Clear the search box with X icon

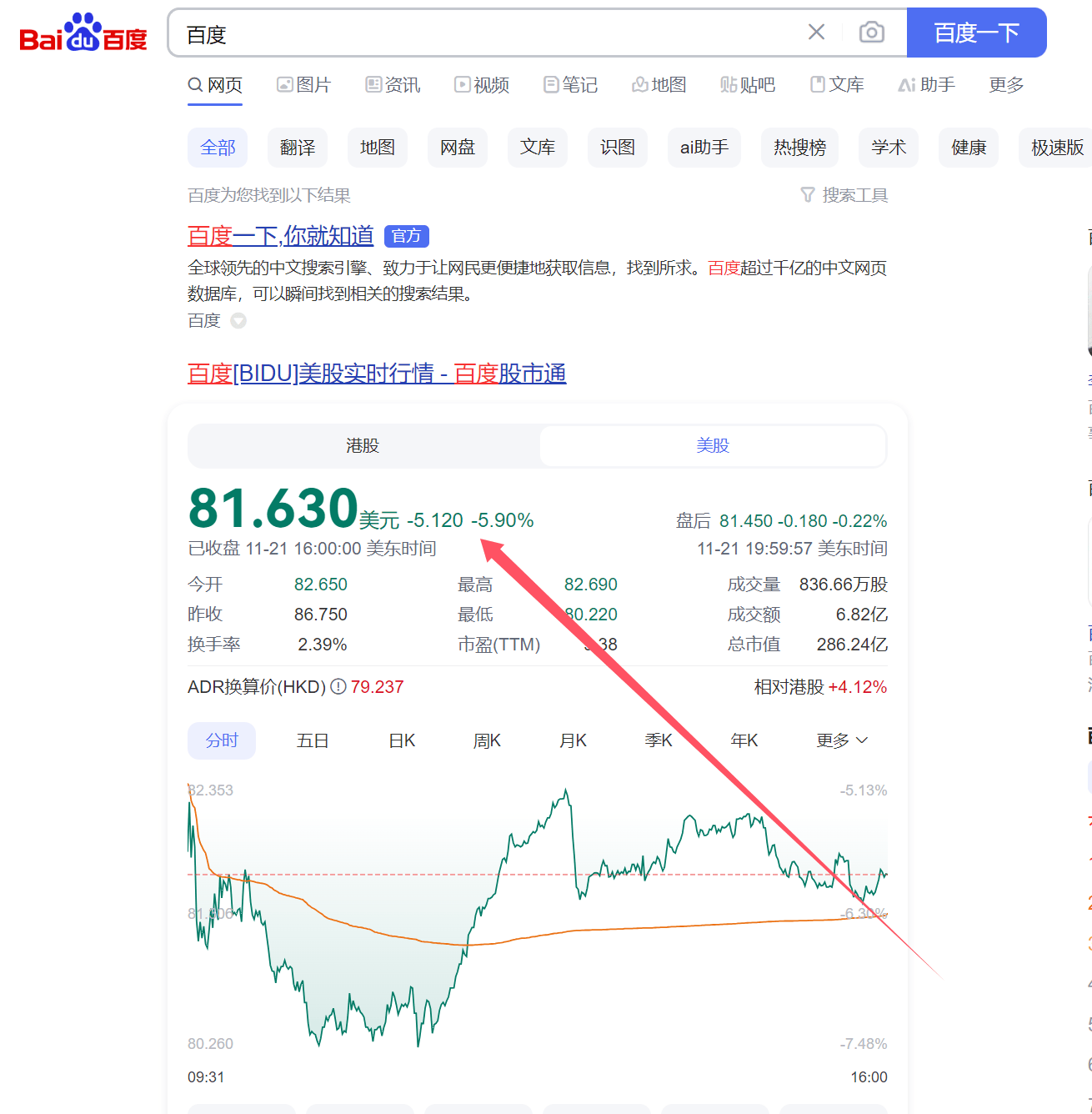[x=816, y=33]
